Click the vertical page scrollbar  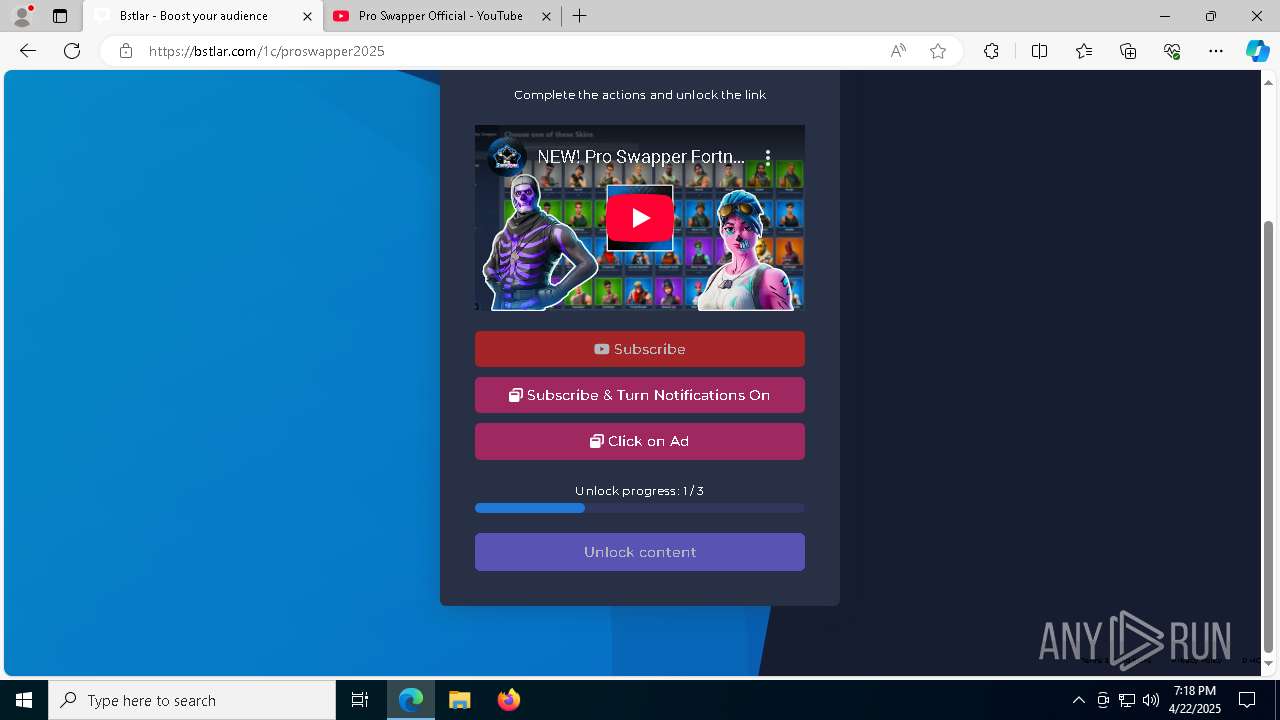pos(1269,435)
